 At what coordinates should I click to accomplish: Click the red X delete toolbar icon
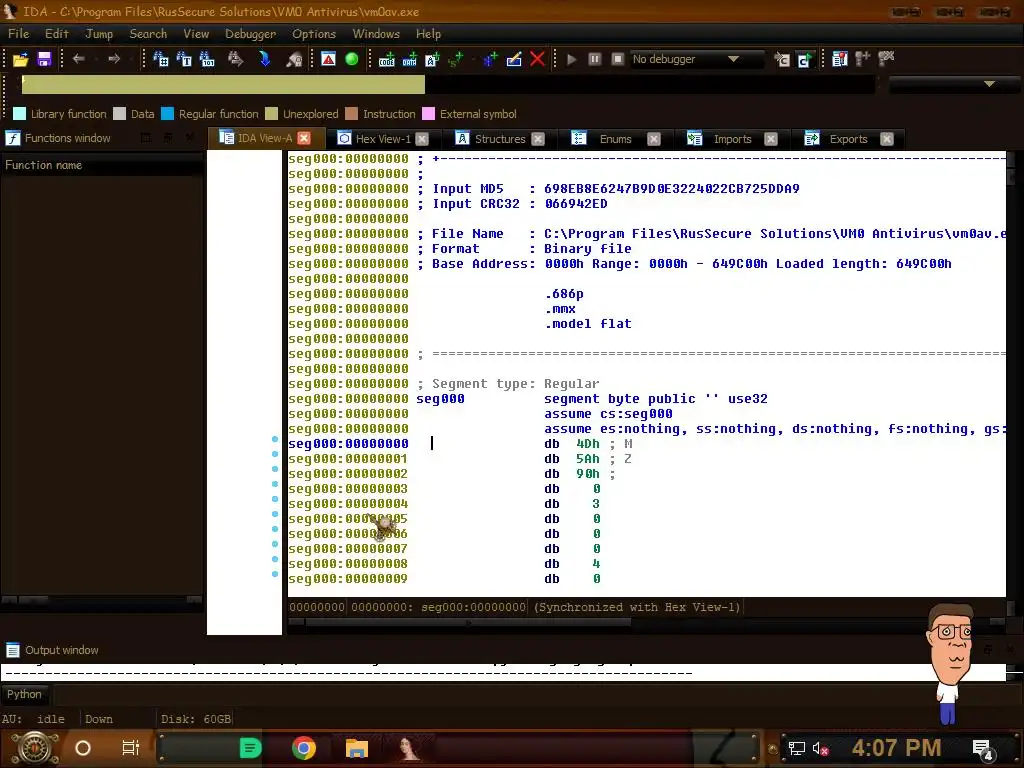[x=537, y=59]
